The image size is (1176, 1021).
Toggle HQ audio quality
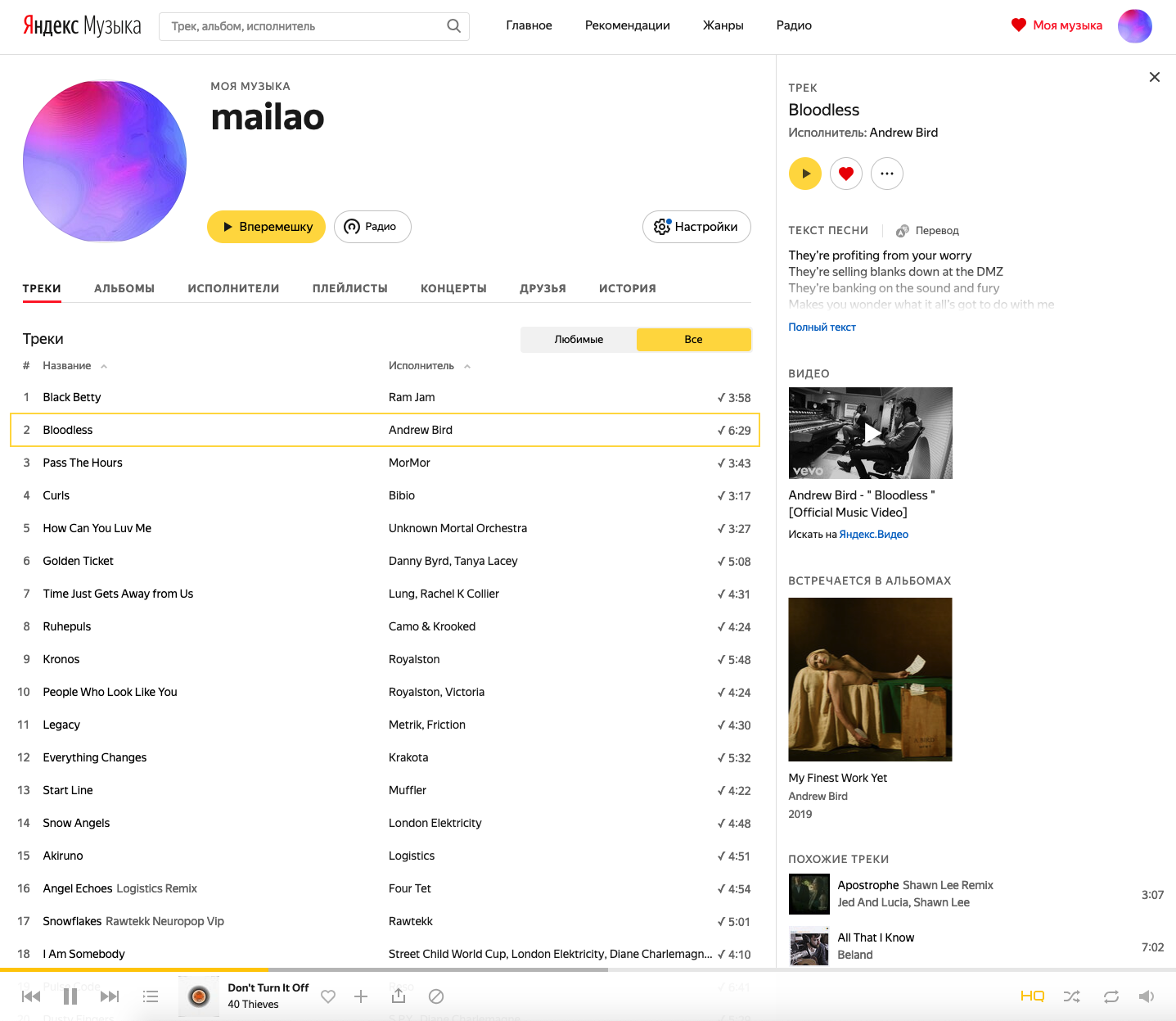pyautogui.click(x=1032, y=996)
